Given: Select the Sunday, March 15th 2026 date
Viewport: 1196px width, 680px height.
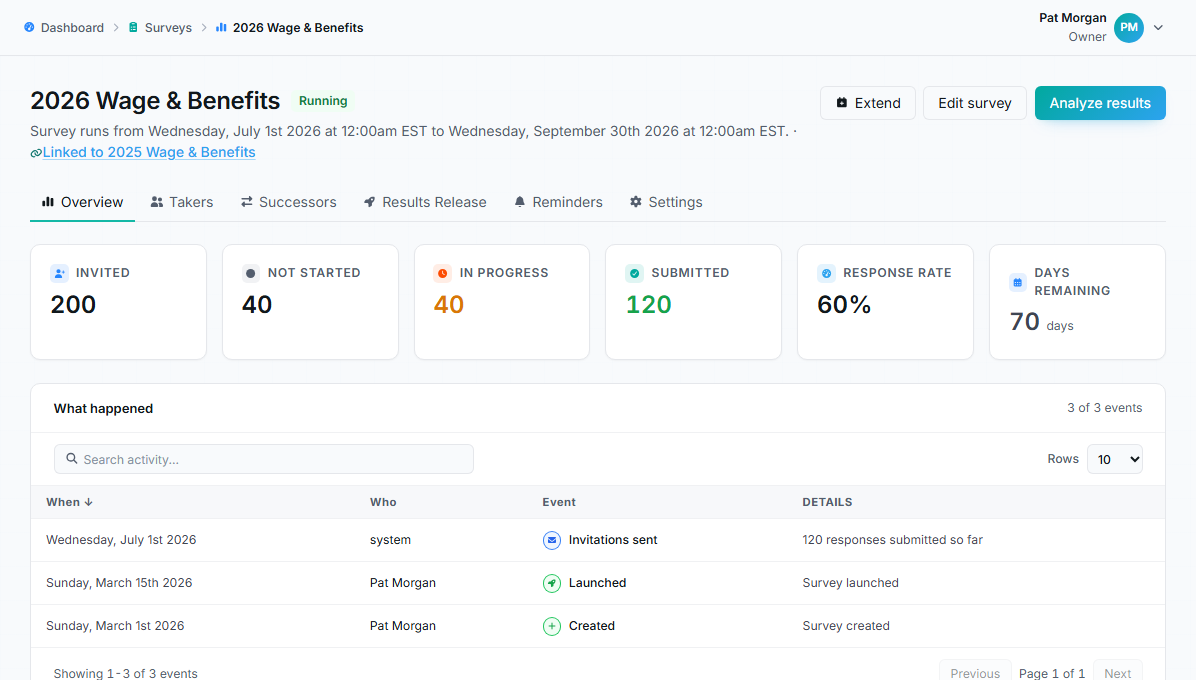Looking at the screenshot, I should pos(119,582).
